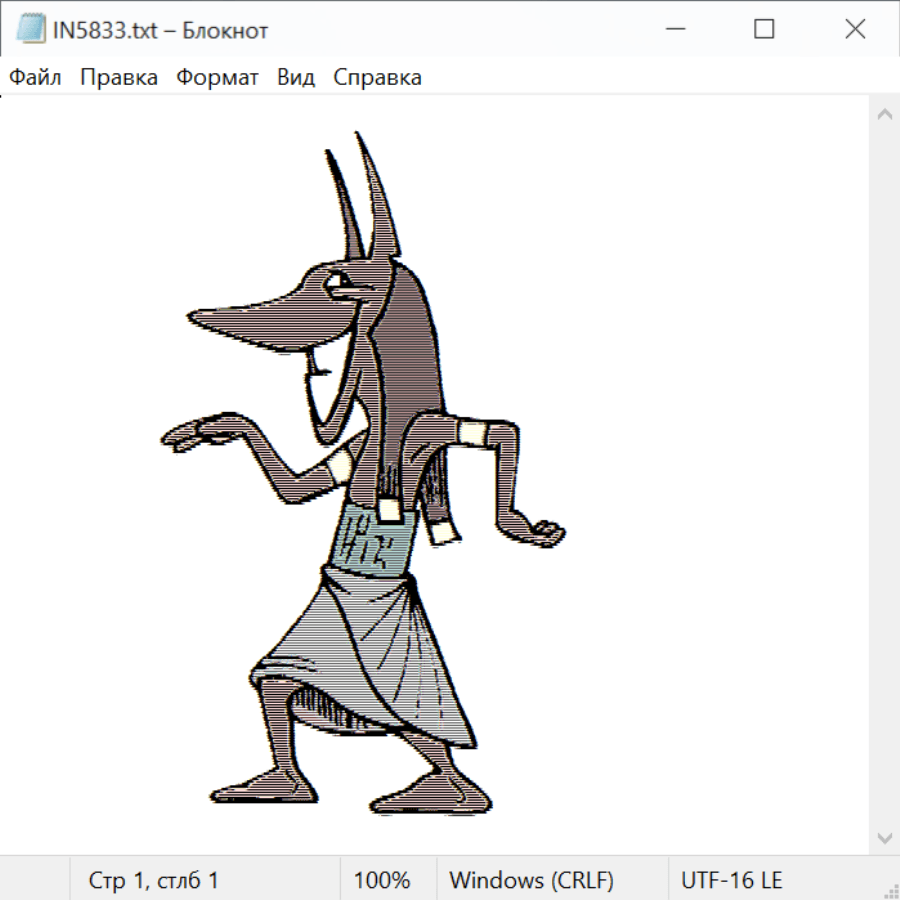Open the Файл menu

35,78
